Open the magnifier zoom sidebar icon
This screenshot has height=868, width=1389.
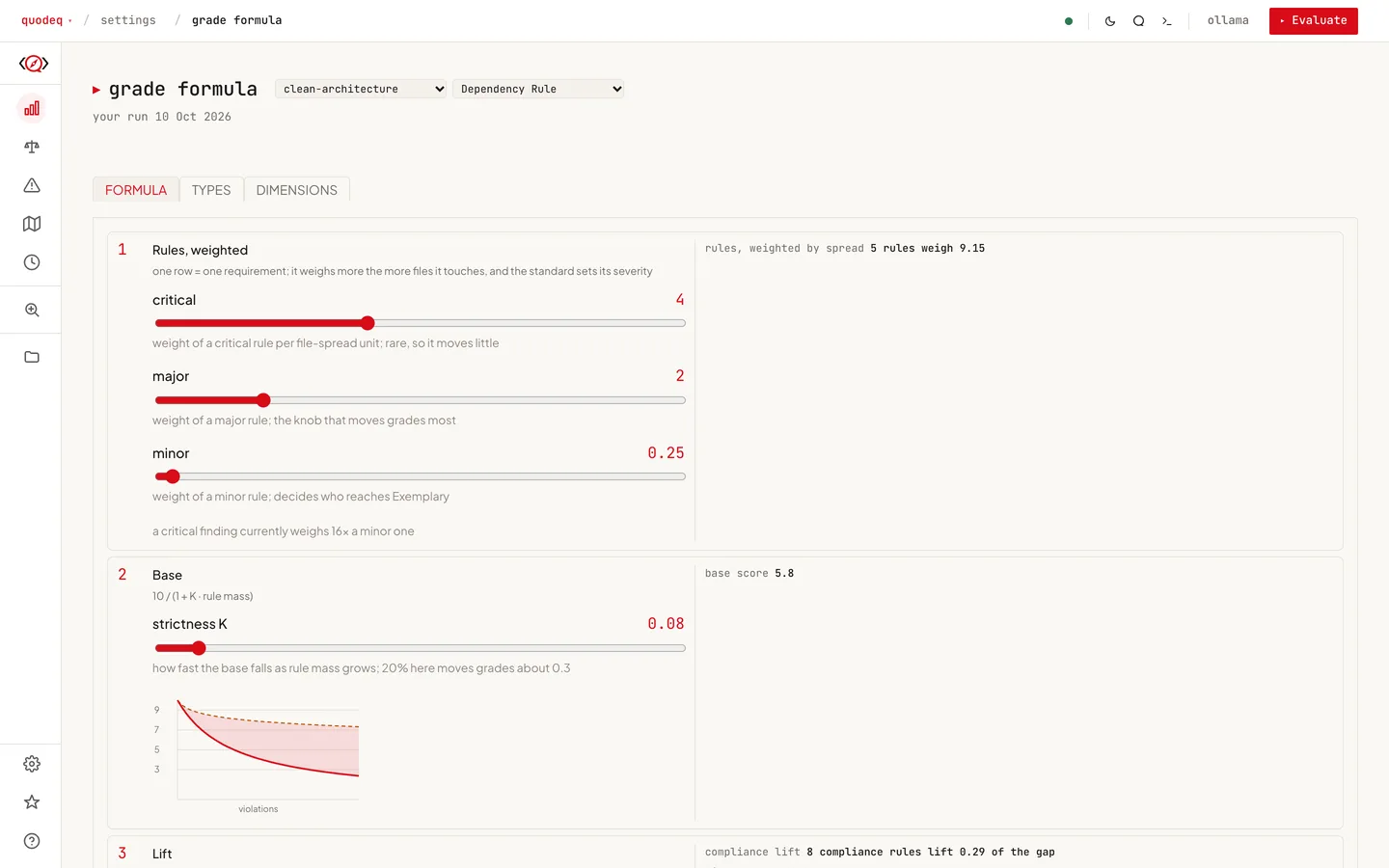pos(32,310)
